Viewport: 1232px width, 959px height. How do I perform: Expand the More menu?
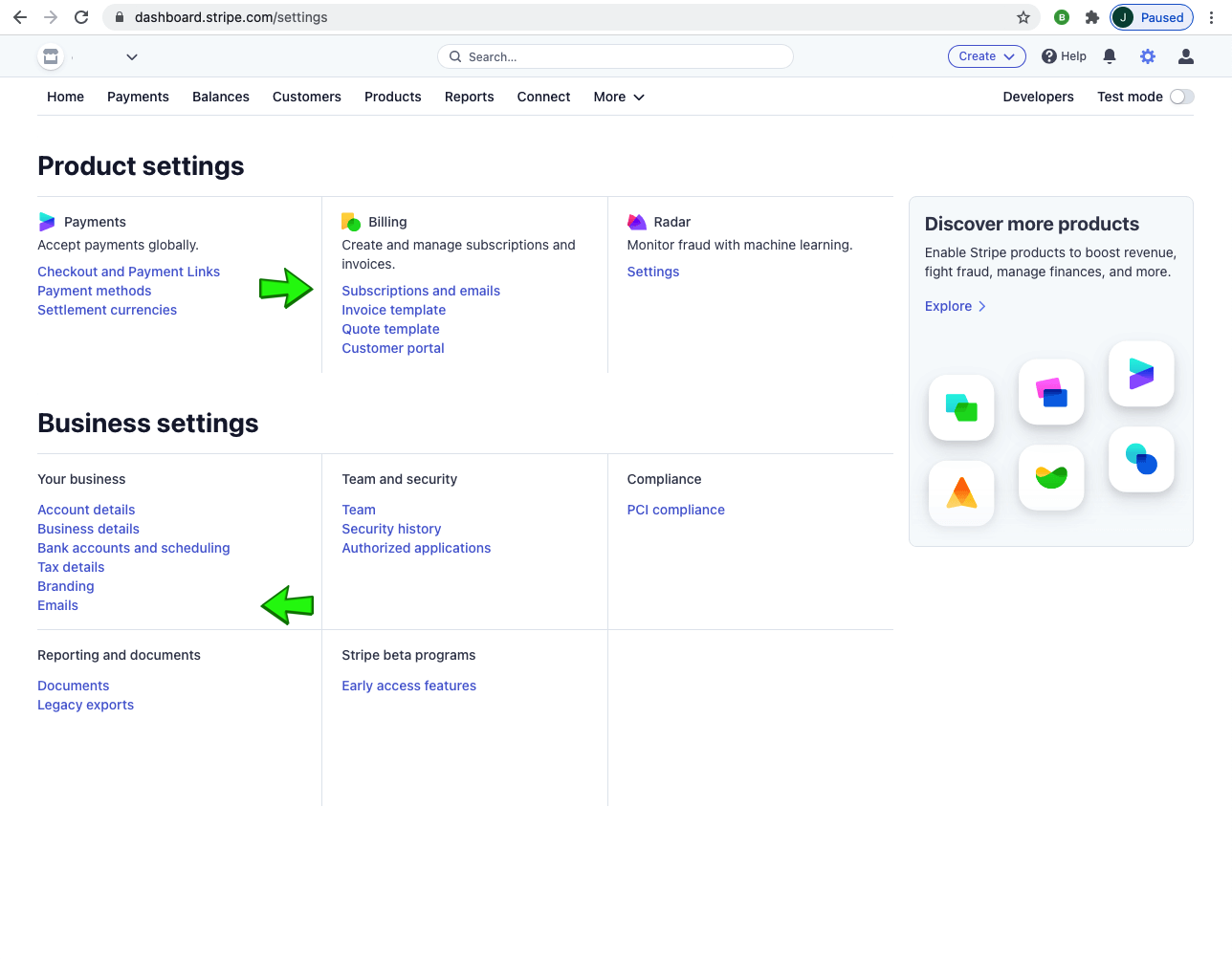(619, 97)
